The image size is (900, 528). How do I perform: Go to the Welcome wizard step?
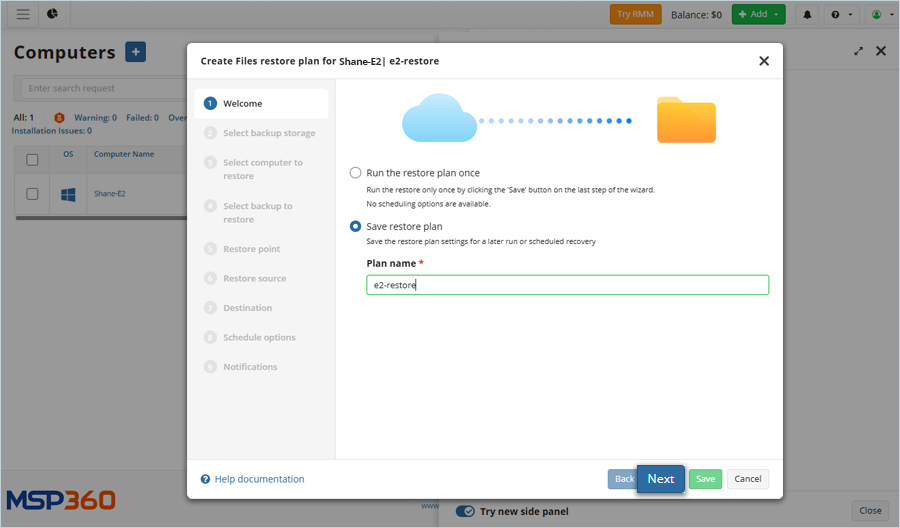point(243,104)
